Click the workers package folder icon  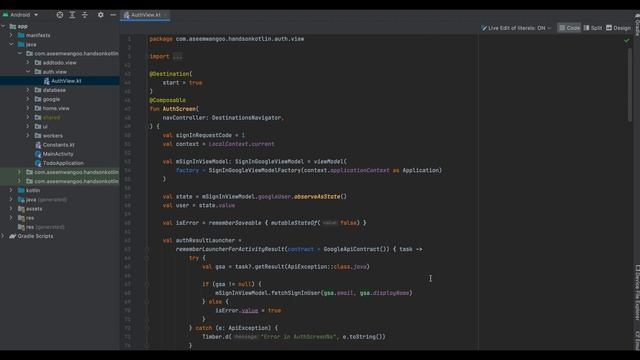[x=38, y=136]
